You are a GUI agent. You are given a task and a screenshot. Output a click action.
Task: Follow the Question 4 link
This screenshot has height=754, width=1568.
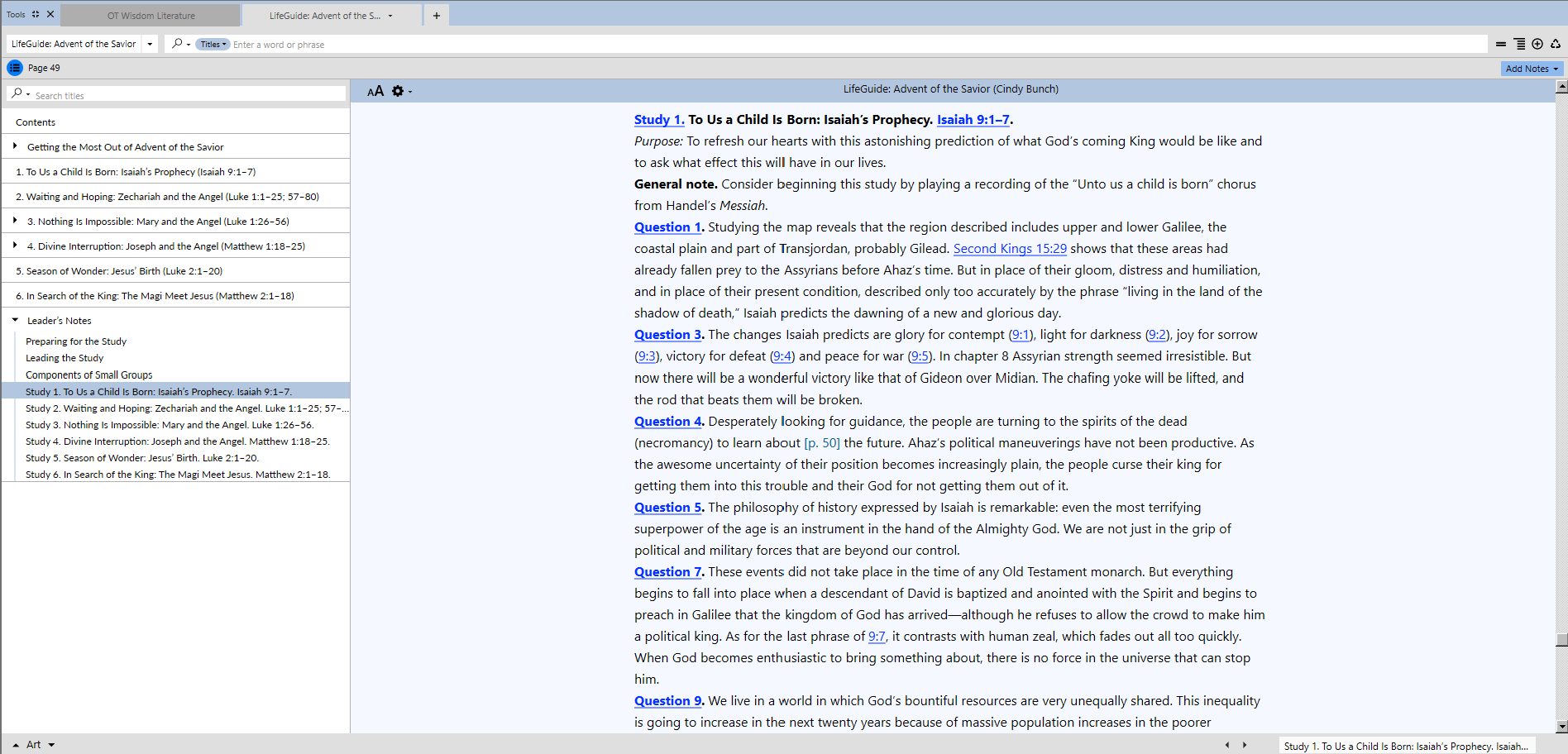click(667, 422)
